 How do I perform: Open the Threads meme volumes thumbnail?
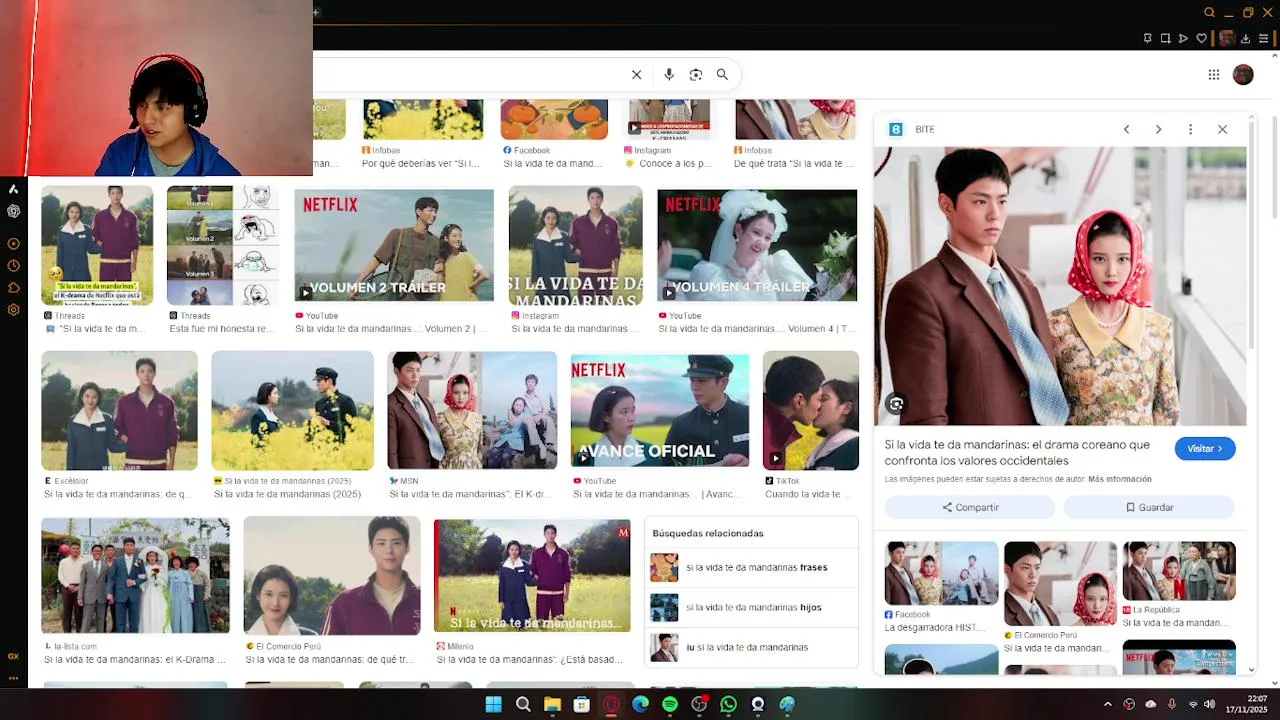pos(223,245)
